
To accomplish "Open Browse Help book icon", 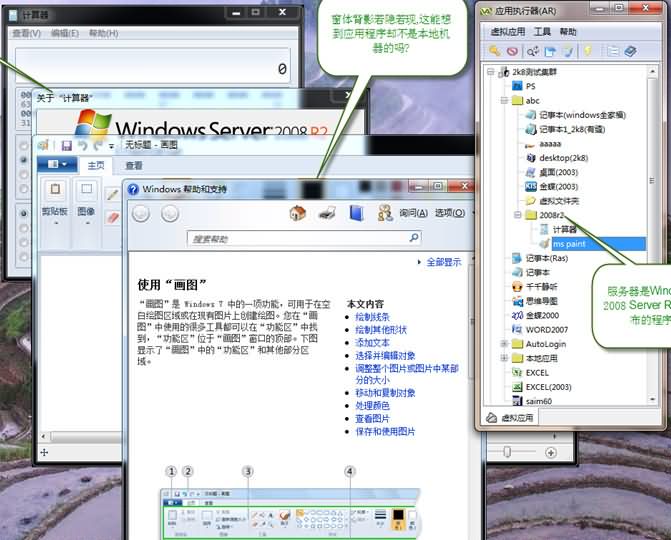I will tap(356, 213).
